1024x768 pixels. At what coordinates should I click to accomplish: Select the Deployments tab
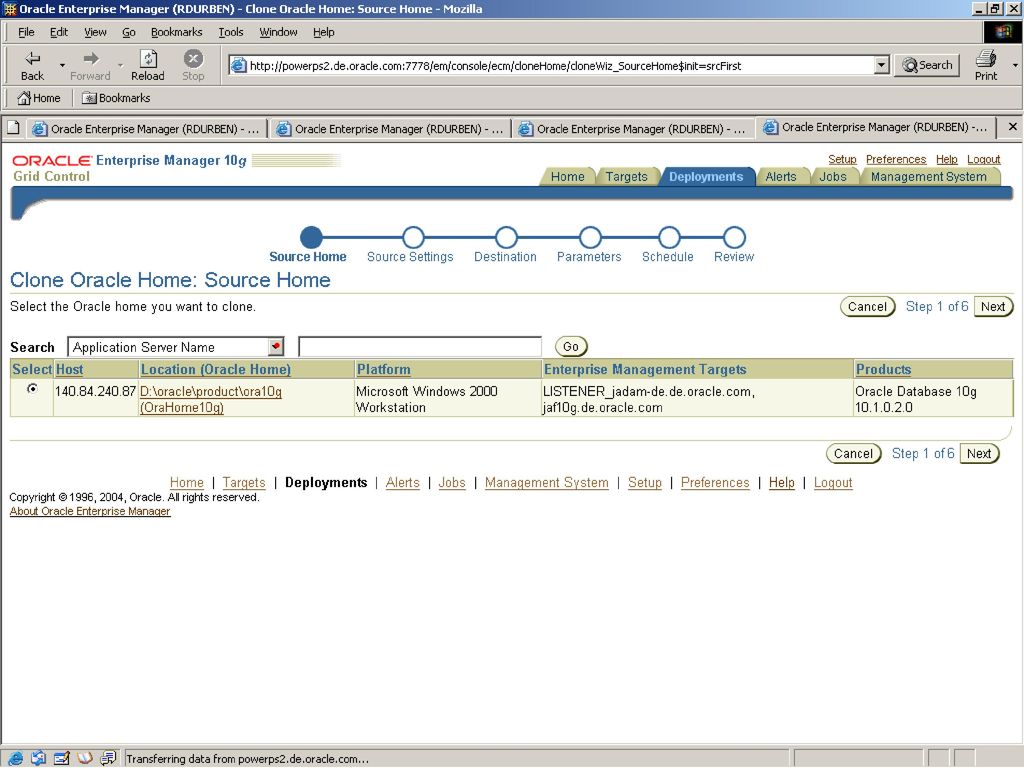click(706, 177)
